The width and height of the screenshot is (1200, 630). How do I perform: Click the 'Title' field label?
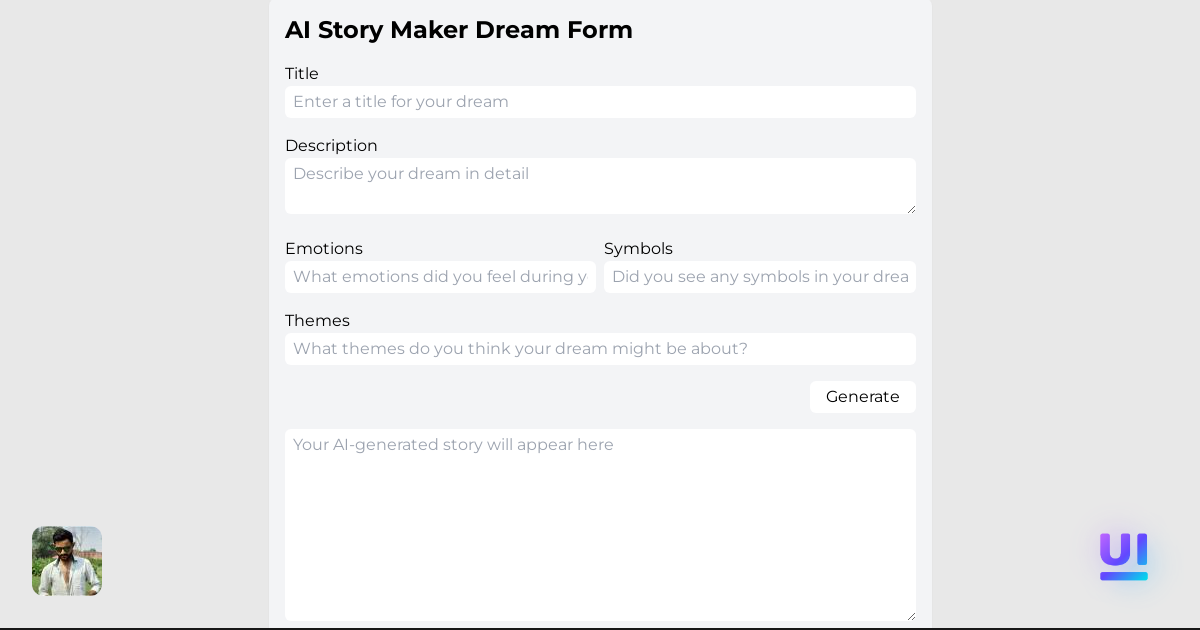coord(302,74)
